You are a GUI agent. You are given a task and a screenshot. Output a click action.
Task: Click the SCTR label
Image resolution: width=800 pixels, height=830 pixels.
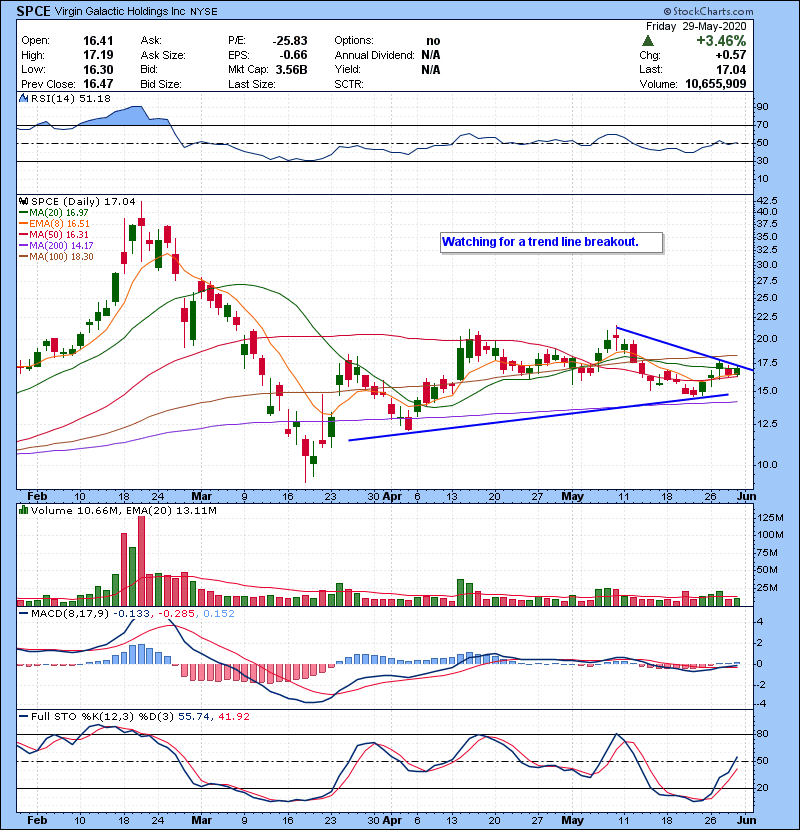tap(349, 84)
